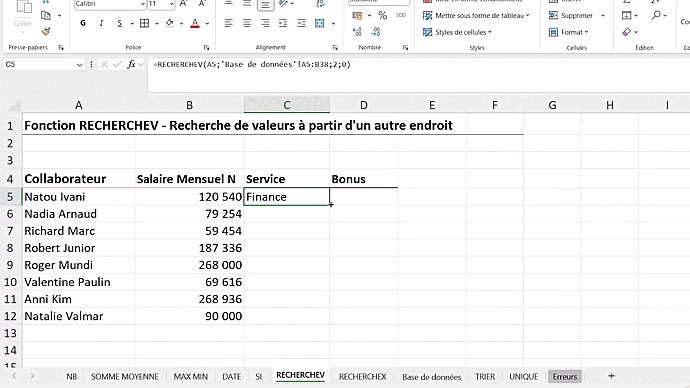
Task: Click the Format Painter brush icon
Action: pyautogui.click(x=46, y=32)
